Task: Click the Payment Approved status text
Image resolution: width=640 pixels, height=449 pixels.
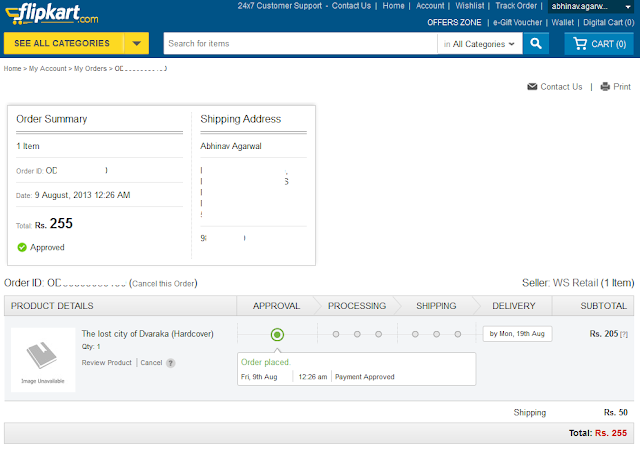Action: pyautogui.click(x=364, y=377)
